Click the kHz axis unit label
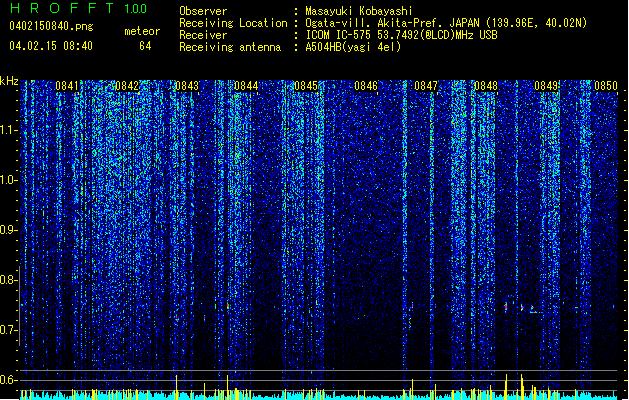 9,81
